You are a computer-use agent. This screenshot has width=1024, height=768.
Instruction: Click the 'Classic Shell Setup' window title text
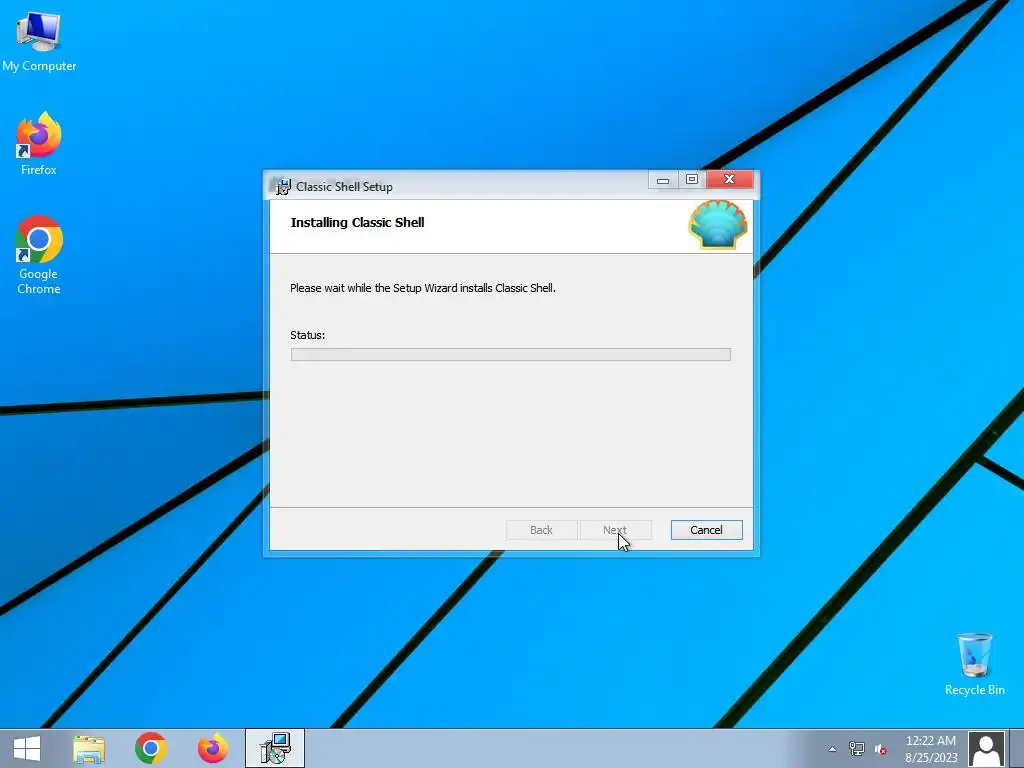coord(344,187)
